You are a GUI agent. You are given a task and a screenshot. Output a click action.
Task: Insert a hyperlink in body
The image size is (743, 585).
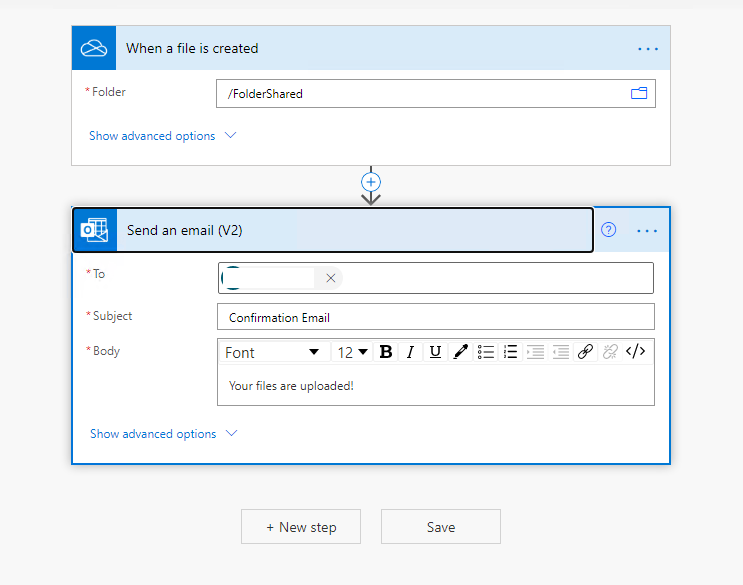[585, 352]
